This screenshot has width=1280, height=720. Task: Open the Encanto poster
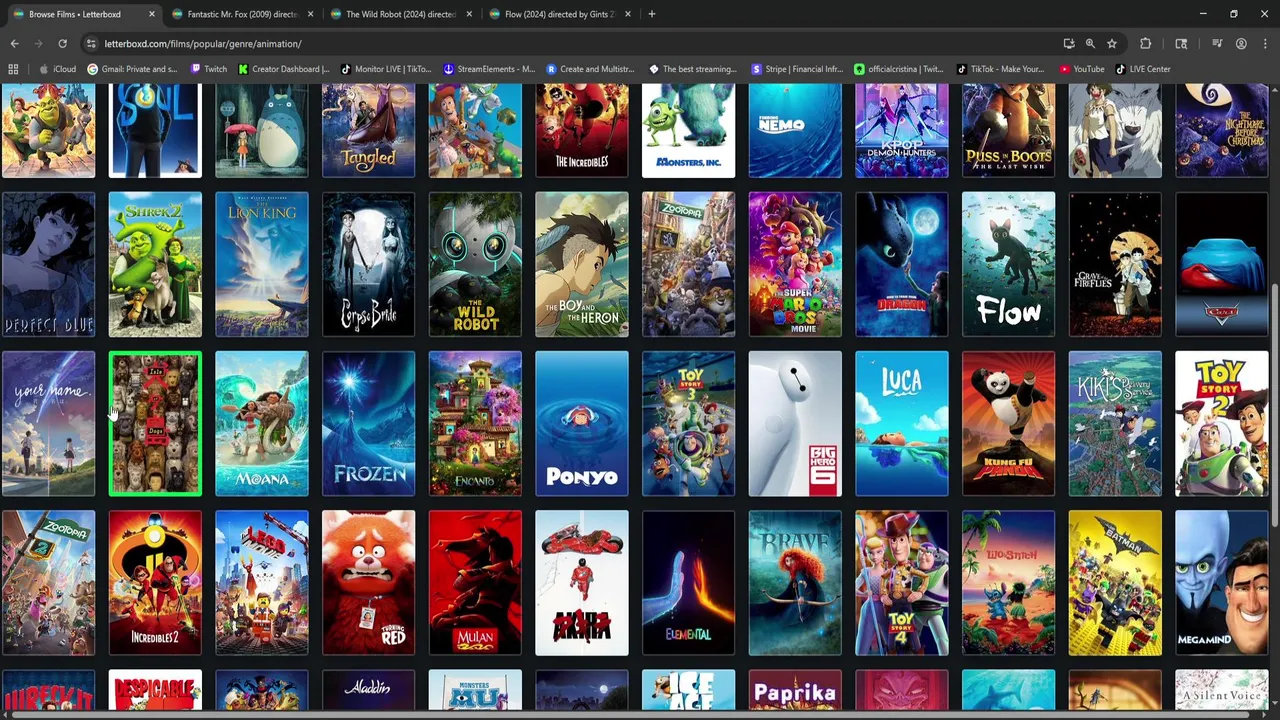(x=475, y=424)
